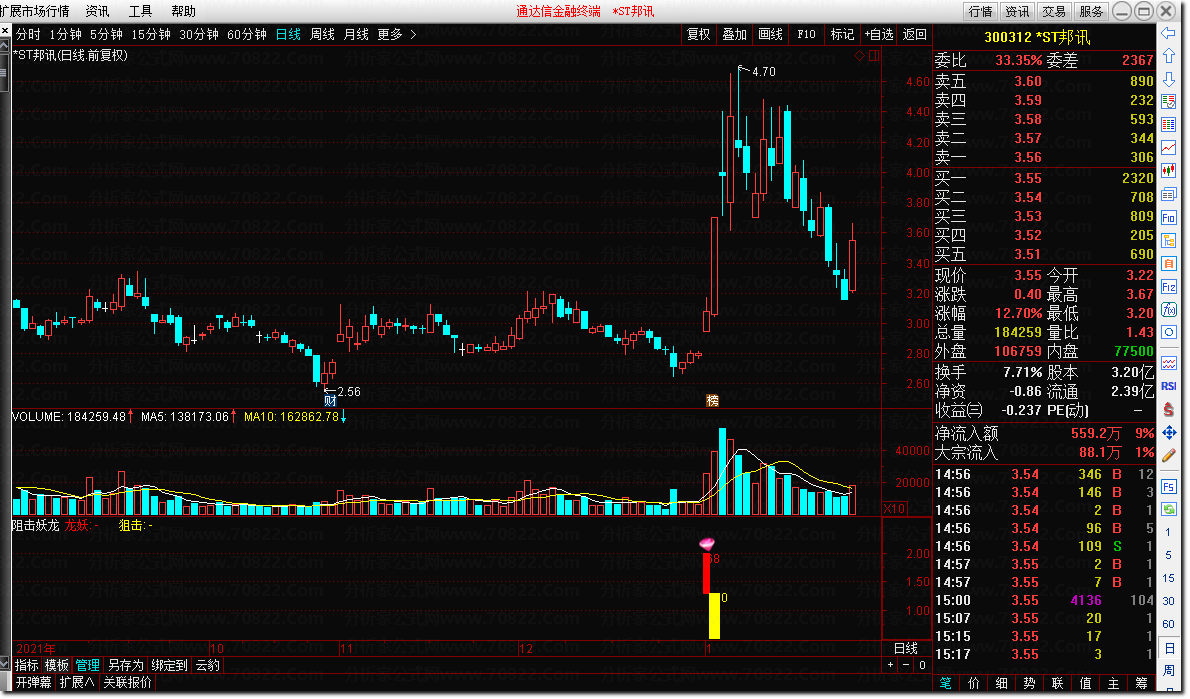Select 月线 monthly period tab
1190x699 pixels.
(356, 34)
